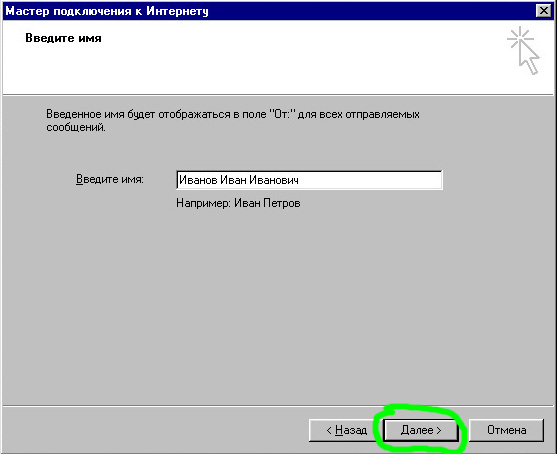Focus the Введите имя text field

point(309,180)
